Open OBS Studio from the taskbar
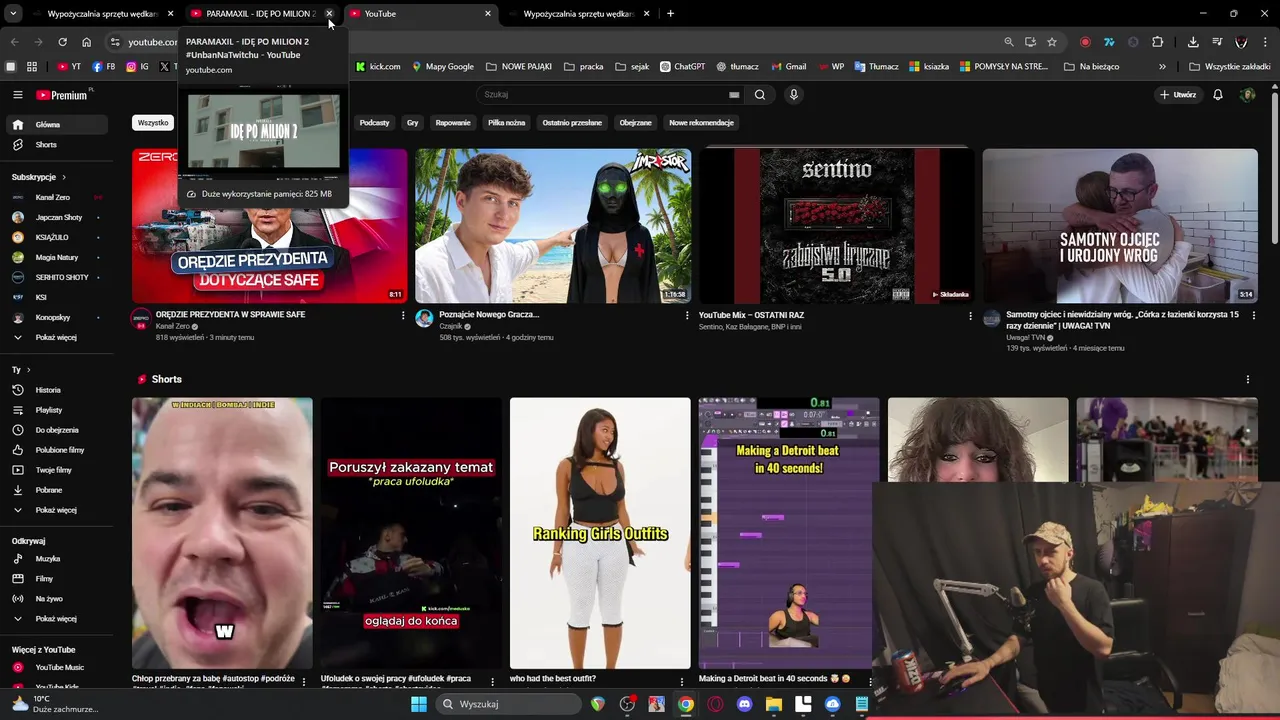The image size is (1280, 720). pos(627,704)
